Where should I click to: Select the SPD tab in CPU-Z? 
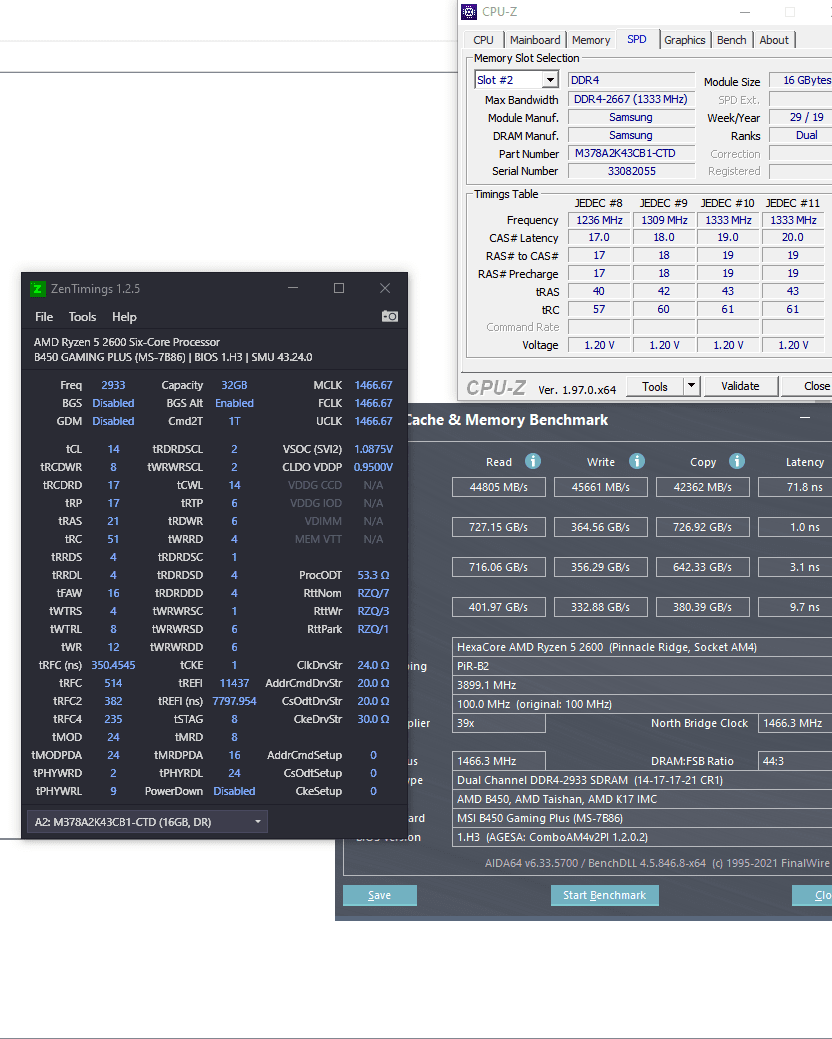click(x=637, y=39)
